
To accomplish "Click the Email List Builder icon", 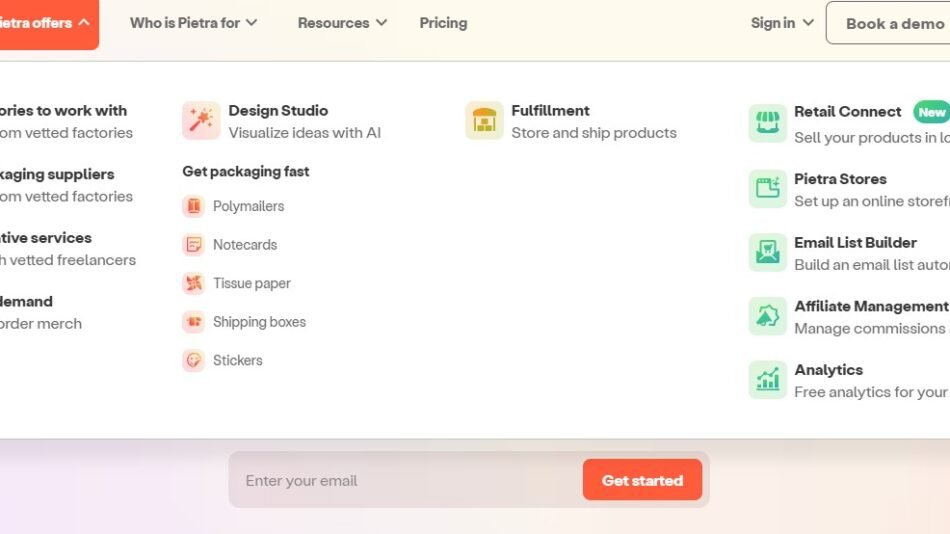I will (x=767, y=252).
